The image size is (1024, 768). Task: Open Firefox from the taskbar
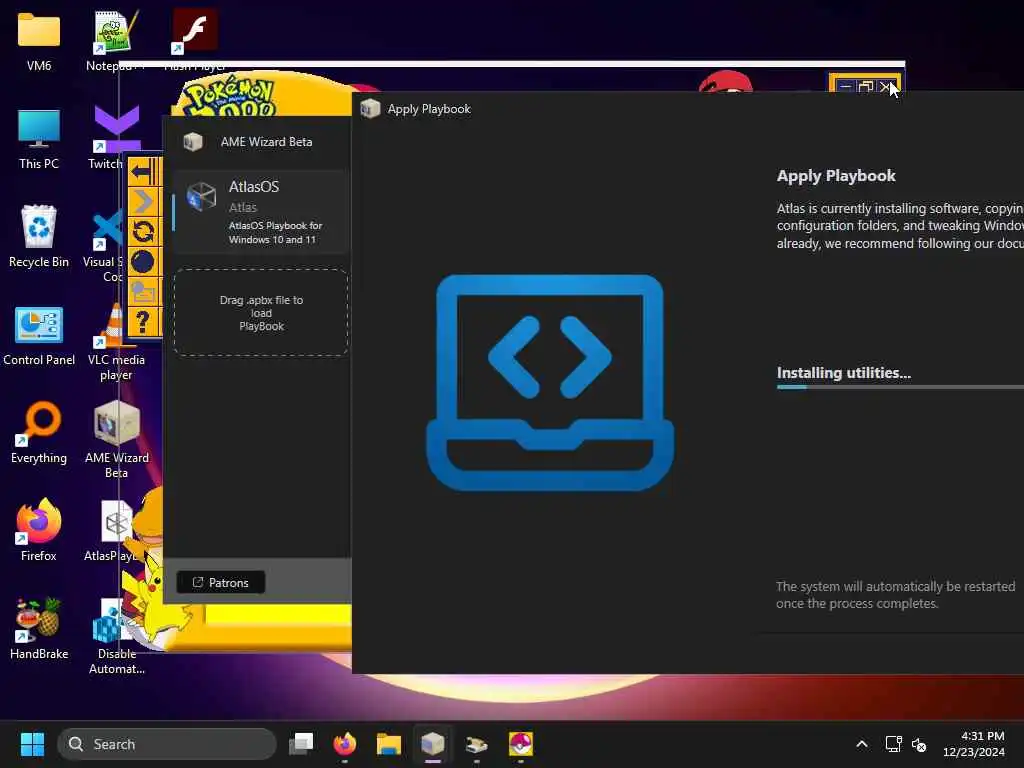(x=345, y=744)
